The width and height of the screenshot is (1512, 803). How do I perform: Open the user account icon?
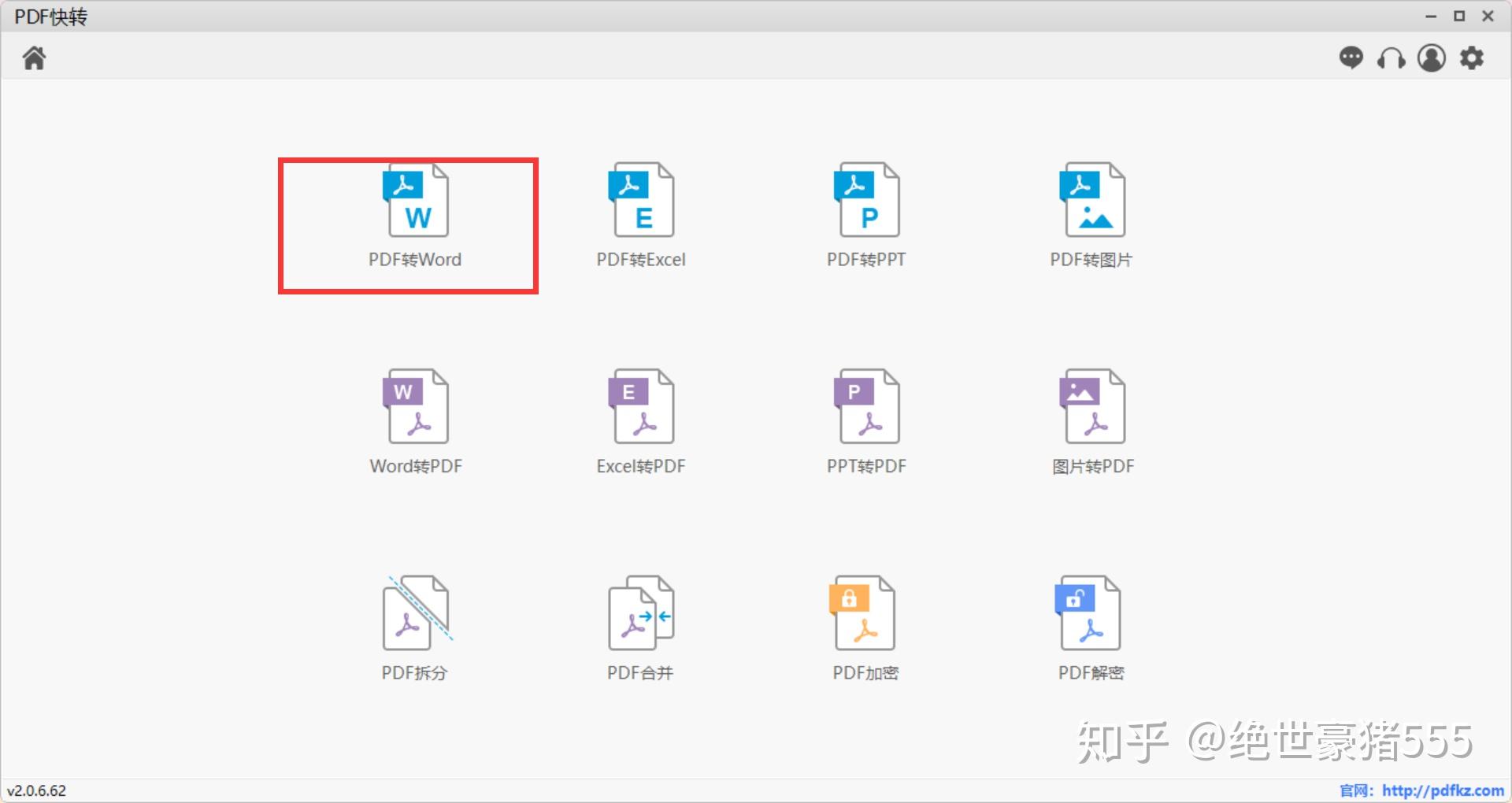point(1432,57)
